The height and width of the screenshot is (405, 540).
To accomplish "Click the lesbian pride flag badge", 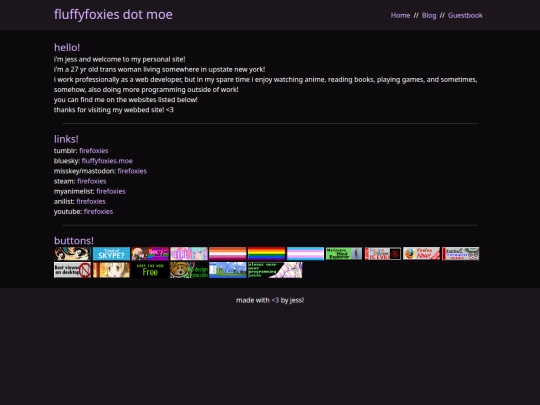I will 228,254.
